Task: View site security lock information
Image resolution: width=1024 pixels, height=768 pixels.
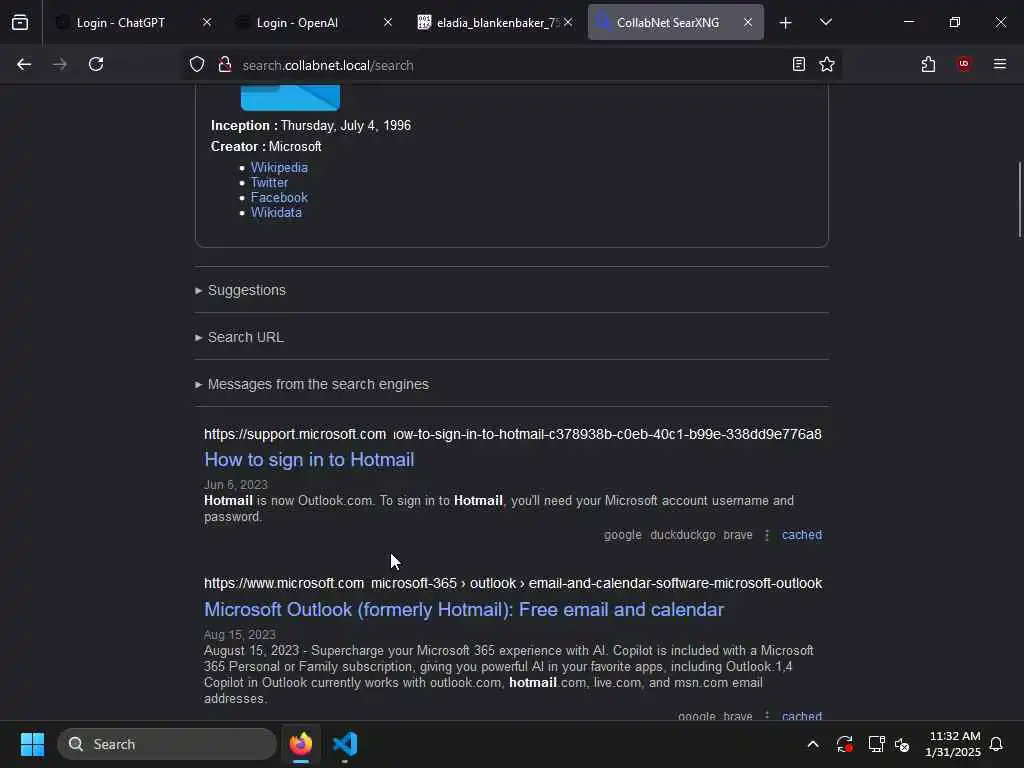Action: (x=225, y=64)
